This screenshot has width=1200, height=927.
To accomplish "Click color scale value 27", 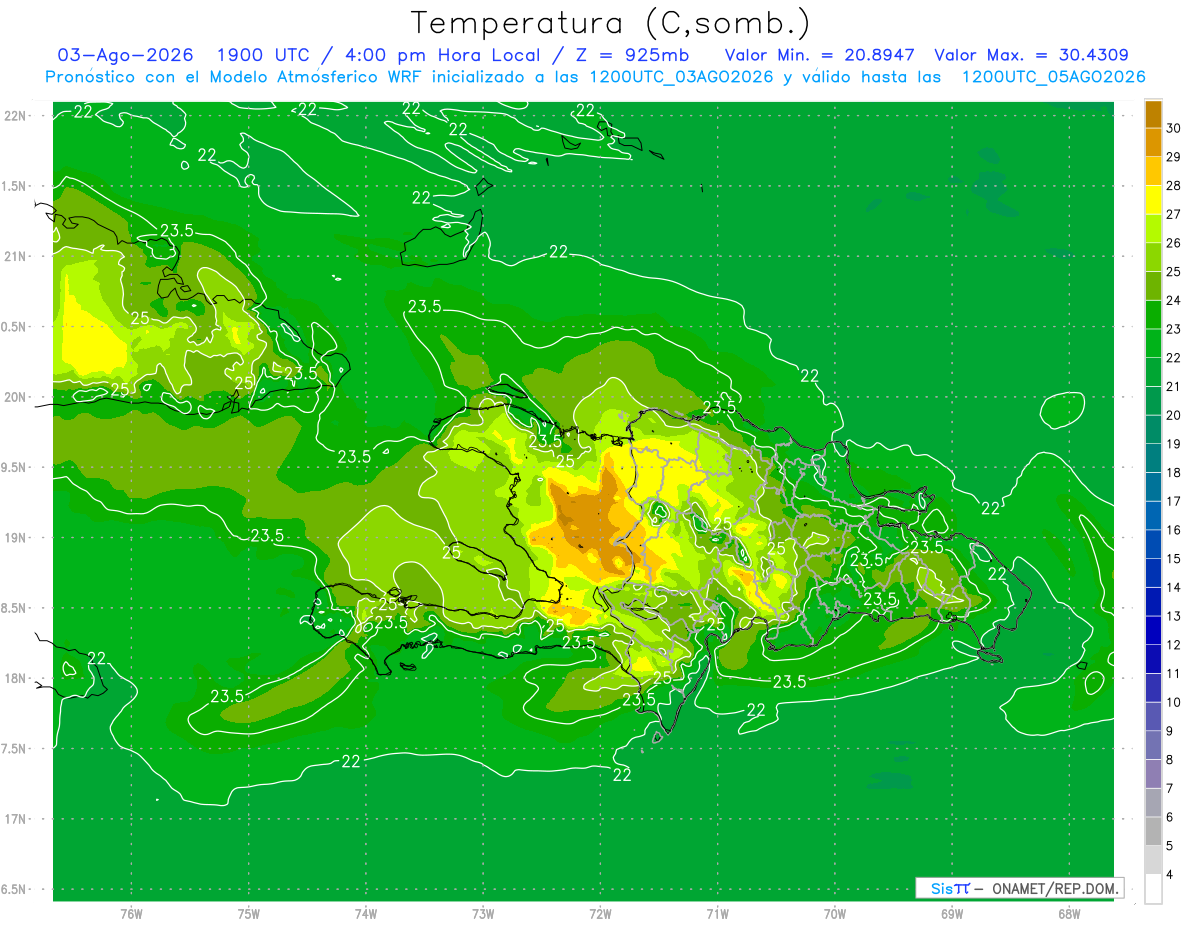I will (1174, 214).
